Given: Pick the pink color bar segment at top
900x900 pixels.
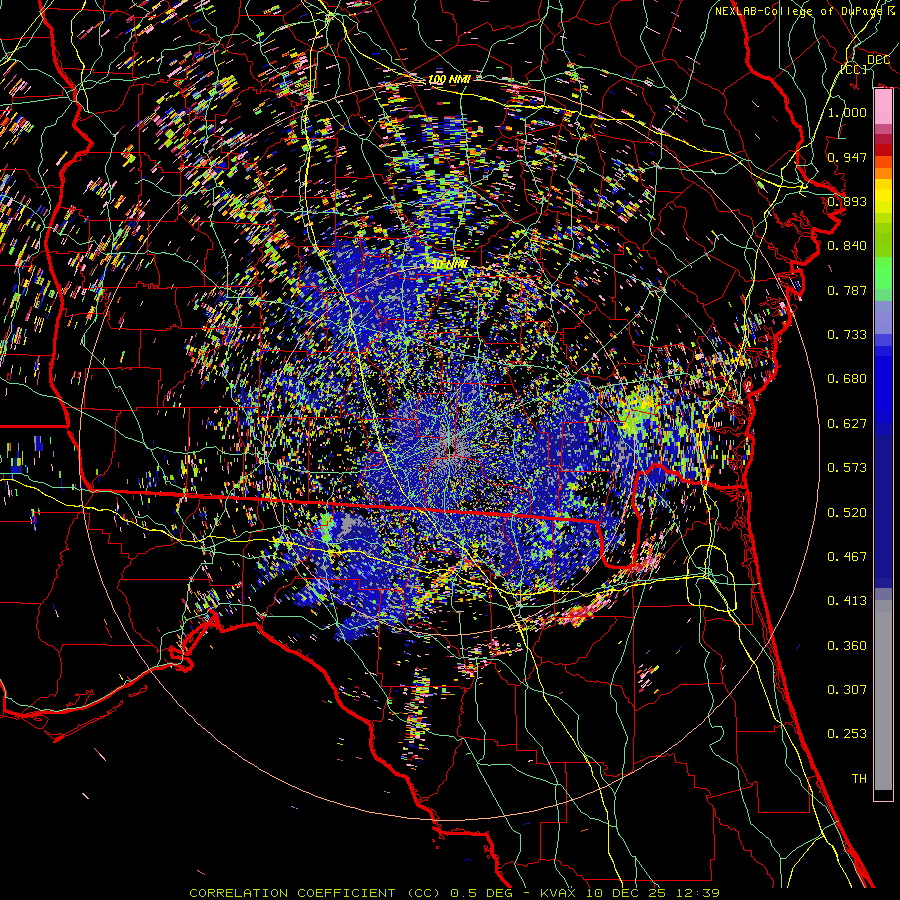Looking at the screenshot, I should click(883, 107).
